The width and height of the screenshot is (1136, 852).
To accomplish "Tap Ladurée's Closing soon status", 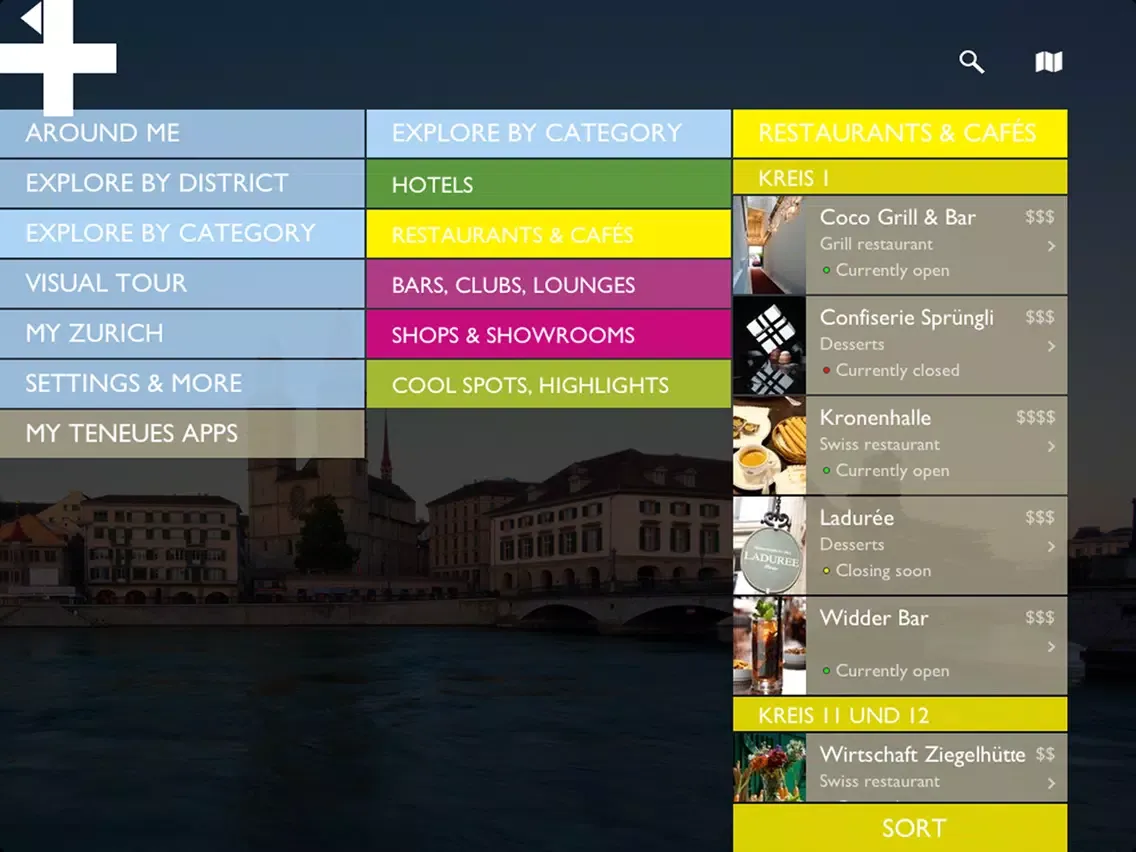I will tap(877, 571).
